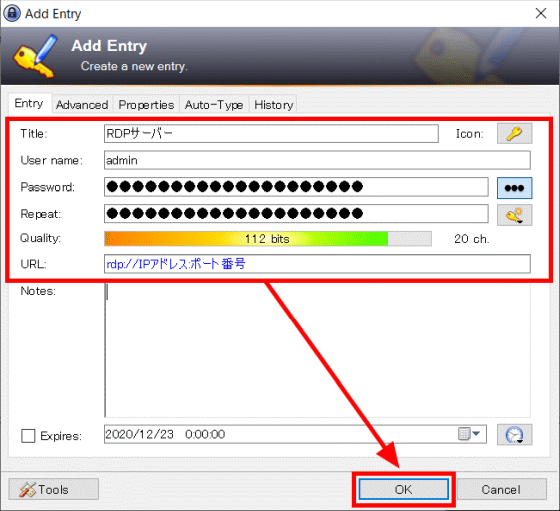The width and height of the screenshot is (560, 511).
Task: Open the entry icon picker key button
Action: (514, 134)
